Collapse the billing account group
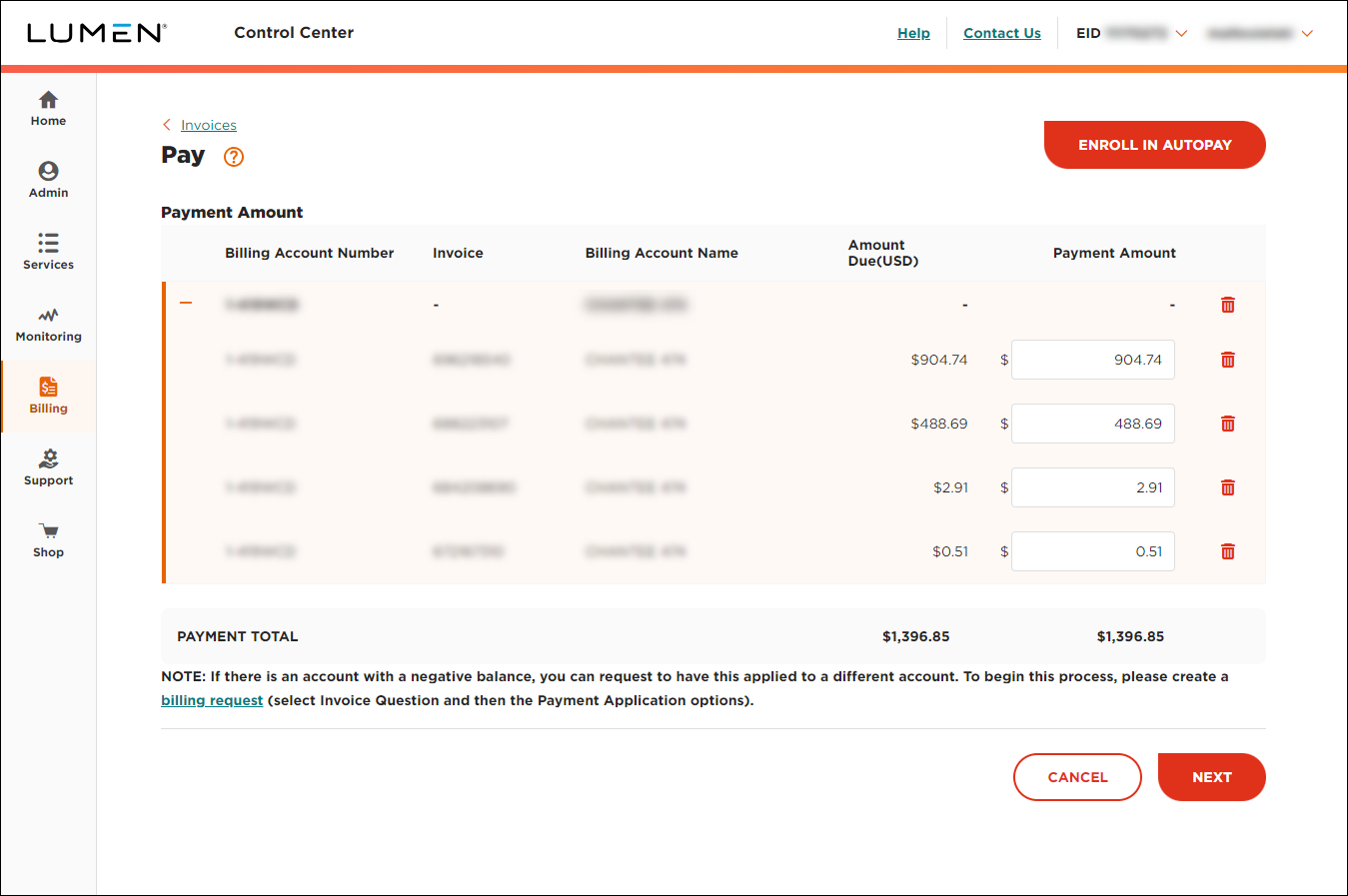This screenshot has width=1348, height=896. pos(186,303)
